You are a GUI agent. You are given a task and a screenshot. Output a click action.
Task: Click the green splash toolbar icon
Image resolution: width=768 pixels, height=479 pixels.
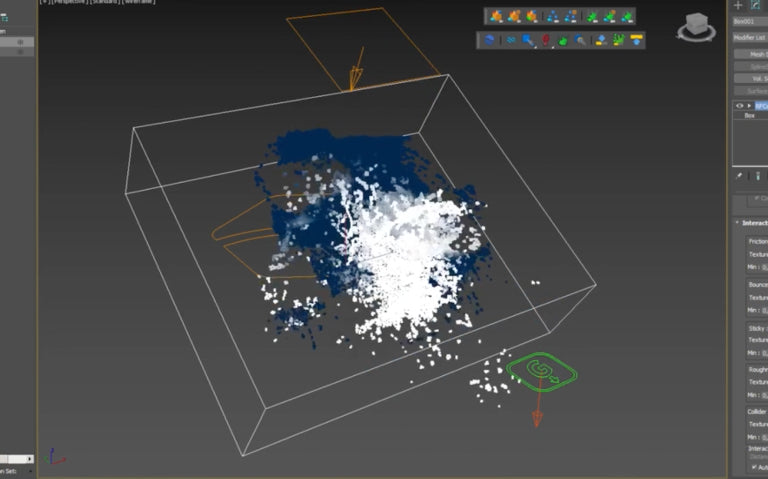619,40
